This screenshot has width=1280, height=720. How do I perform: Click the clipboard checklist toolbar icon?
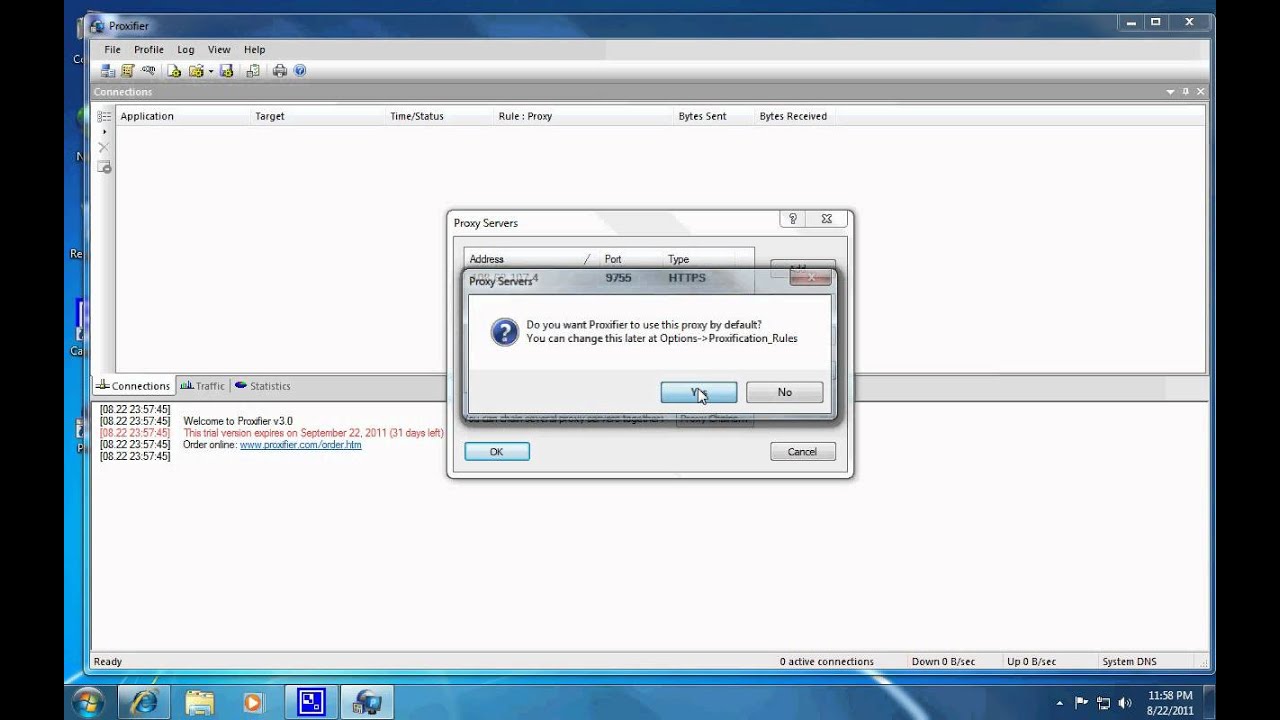click(253, 71)
